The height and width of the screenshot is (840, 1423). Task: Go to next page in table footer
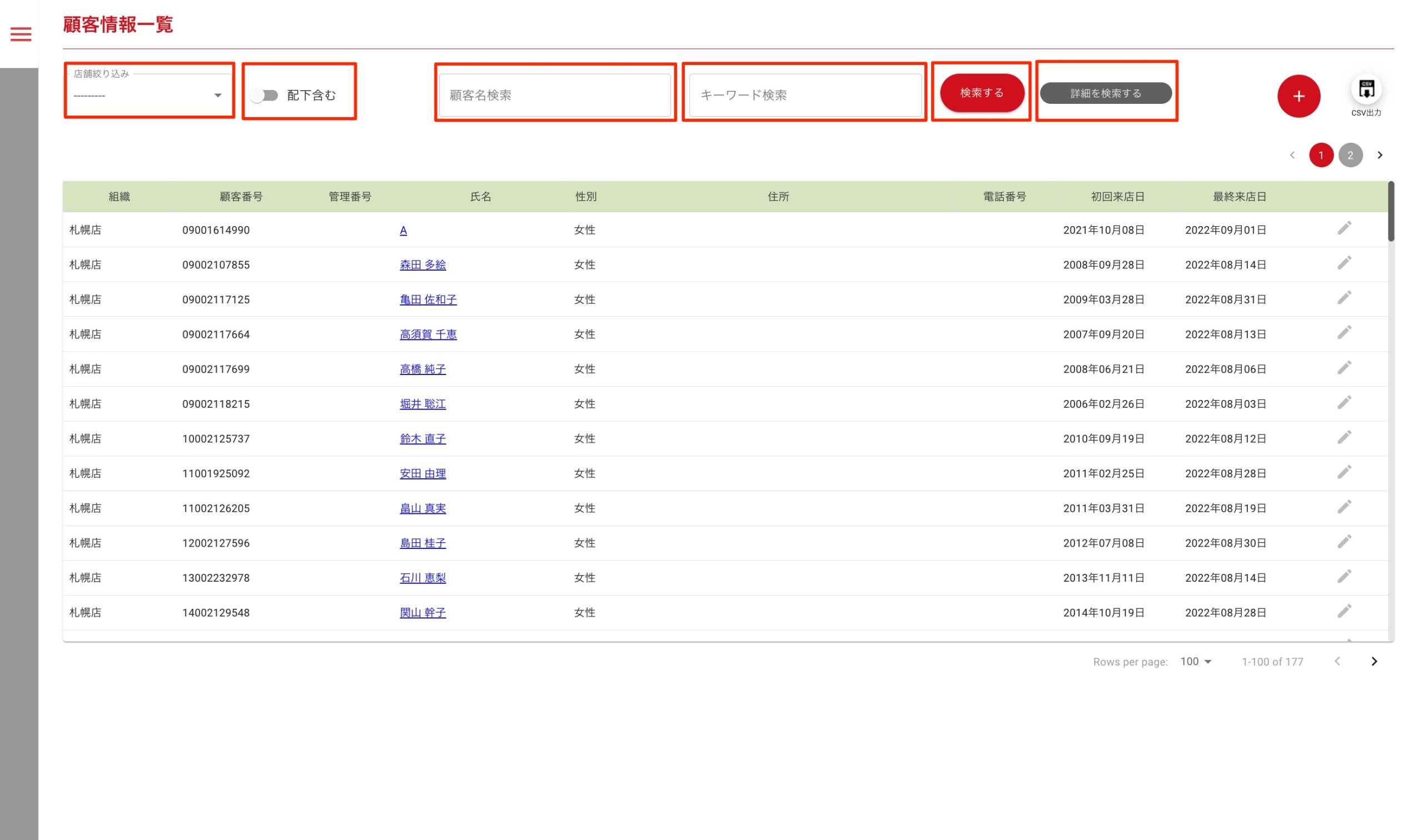tap(1373, 661)
